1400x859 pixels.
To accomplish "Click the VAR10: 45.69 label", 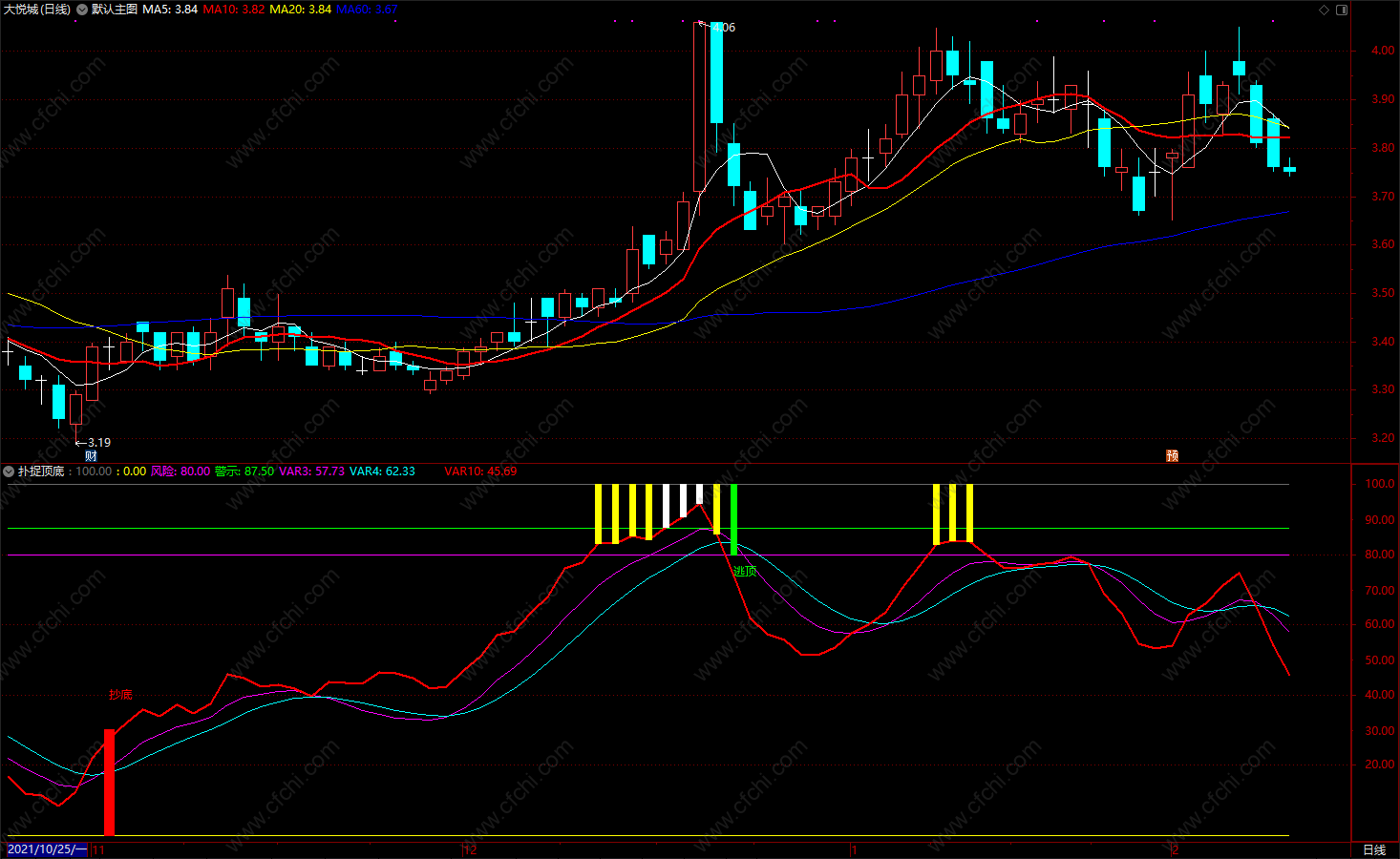I will 480,471.
